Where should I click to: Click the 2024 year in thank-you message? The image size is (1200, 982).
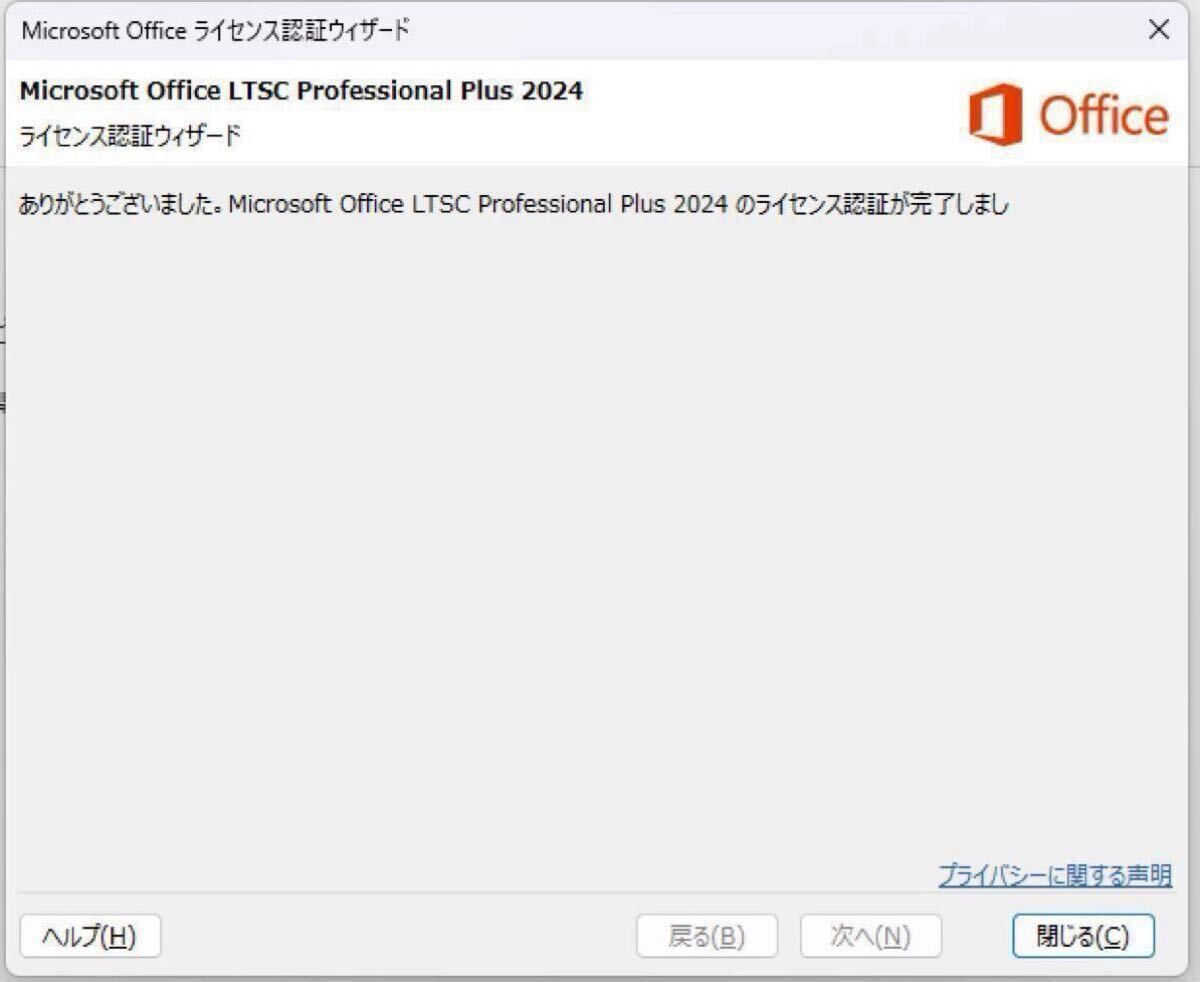coord(699,205)
